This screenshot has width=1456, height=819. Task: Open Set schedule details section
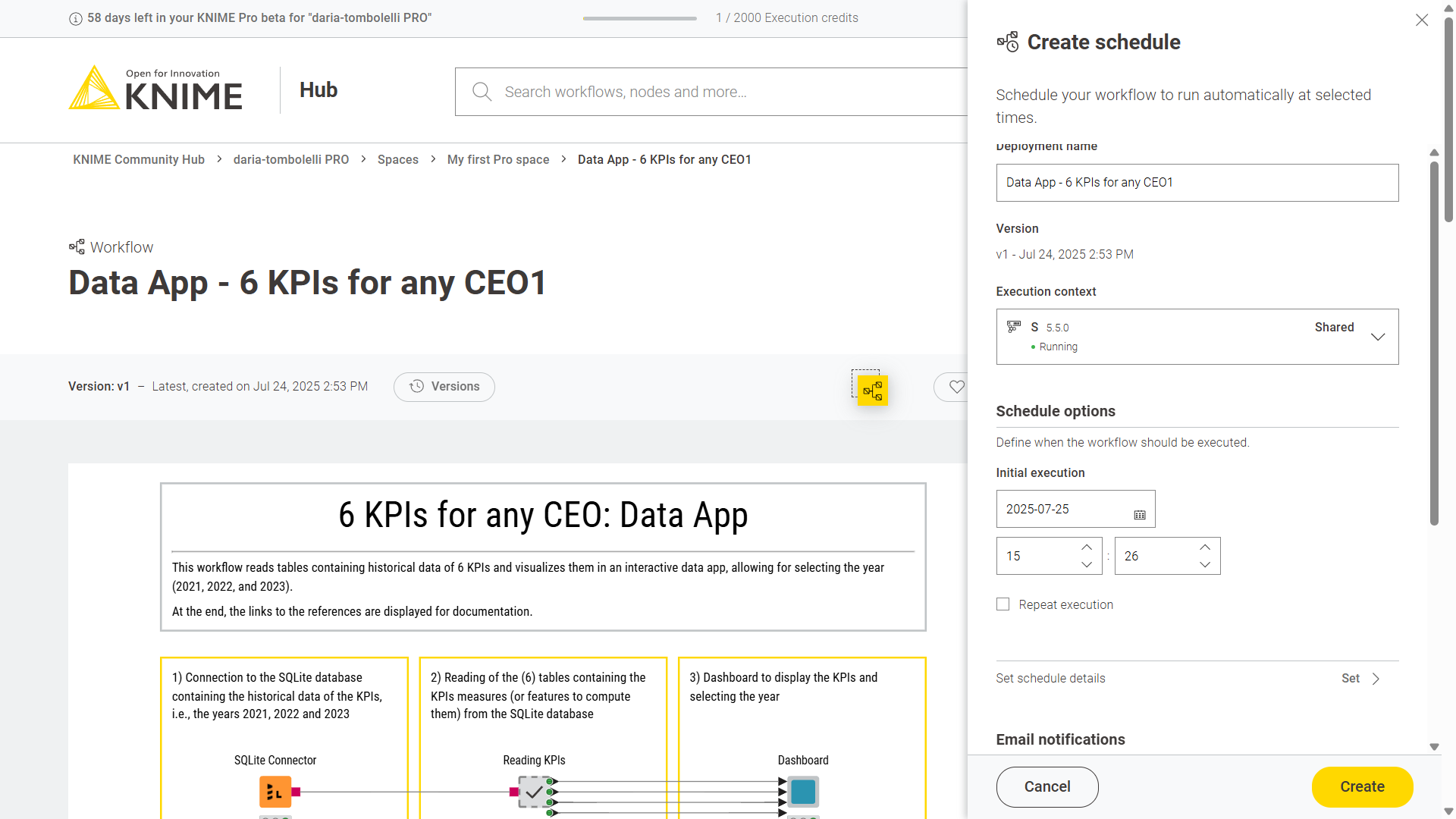1360,679
